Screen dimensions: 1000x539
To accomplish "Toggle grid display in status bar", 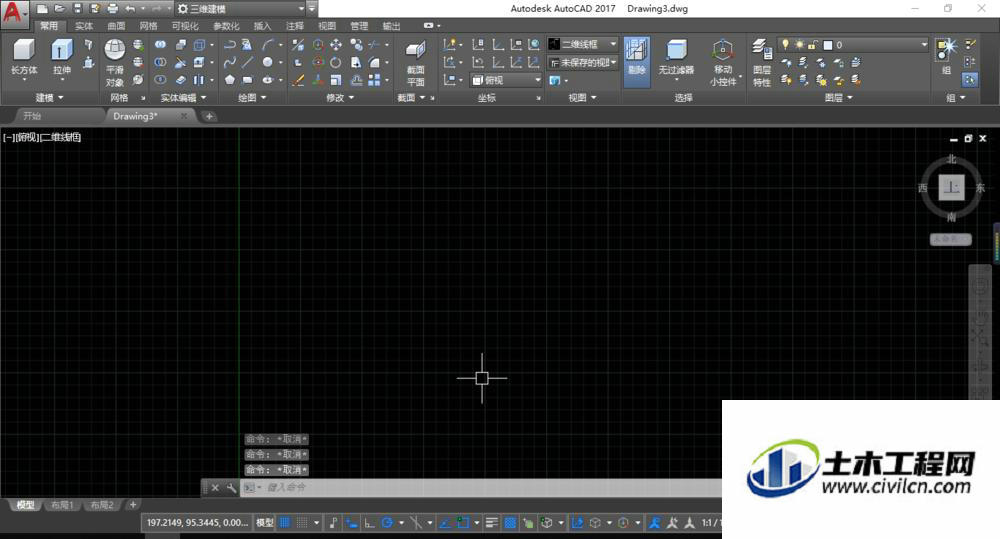I will [x=285, y=522].
